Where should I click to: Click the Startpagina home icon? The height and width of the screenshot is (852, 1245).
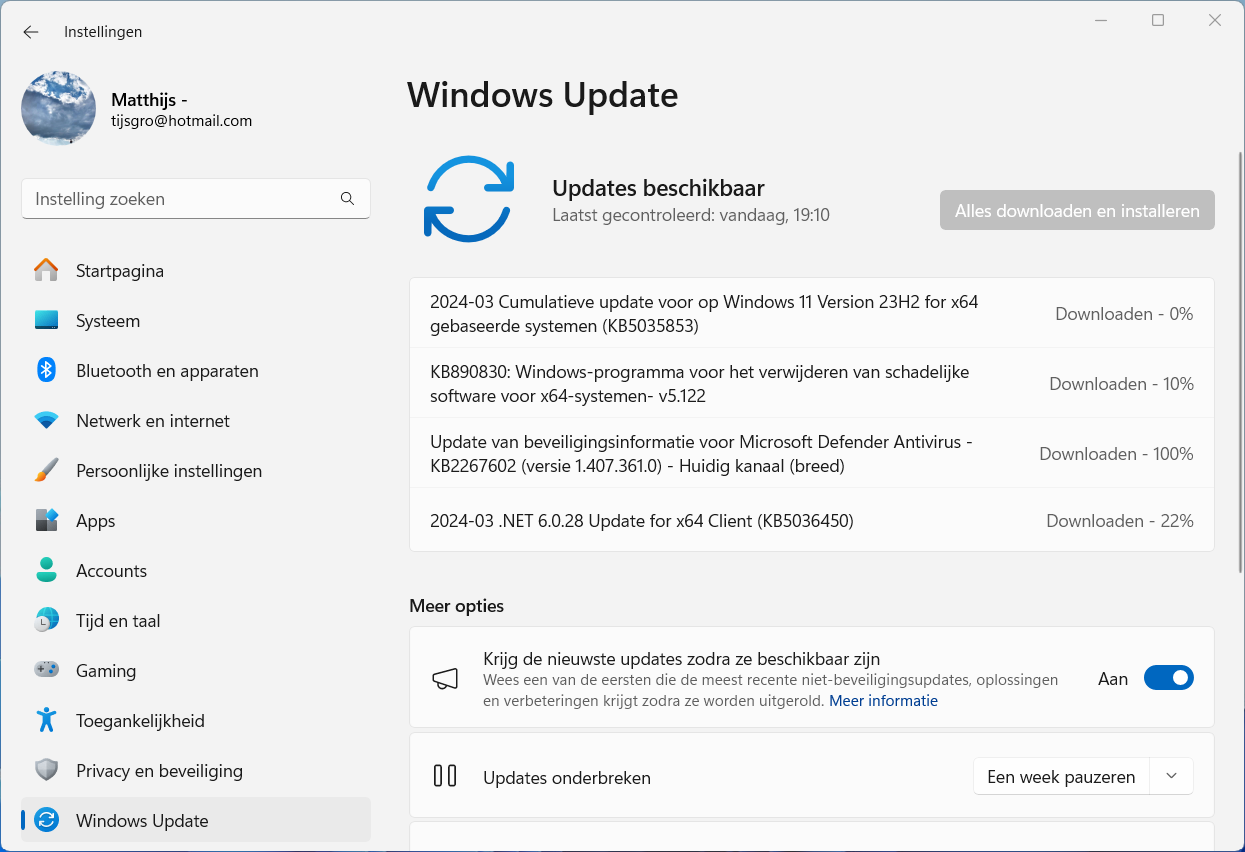pos(46,271)
